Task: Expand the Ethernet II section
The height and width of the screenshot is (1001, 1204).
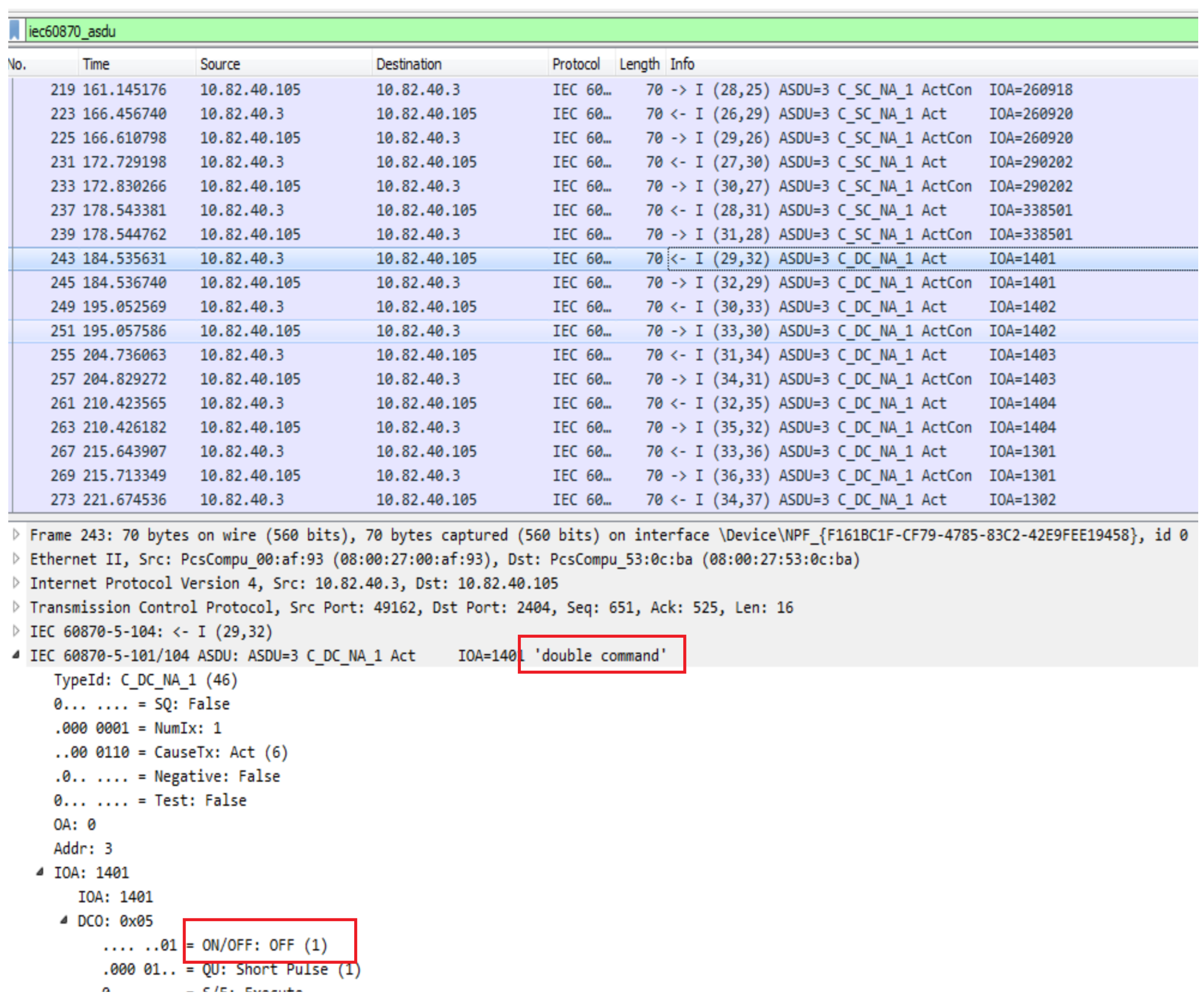Action: click(x=16, y=559)
